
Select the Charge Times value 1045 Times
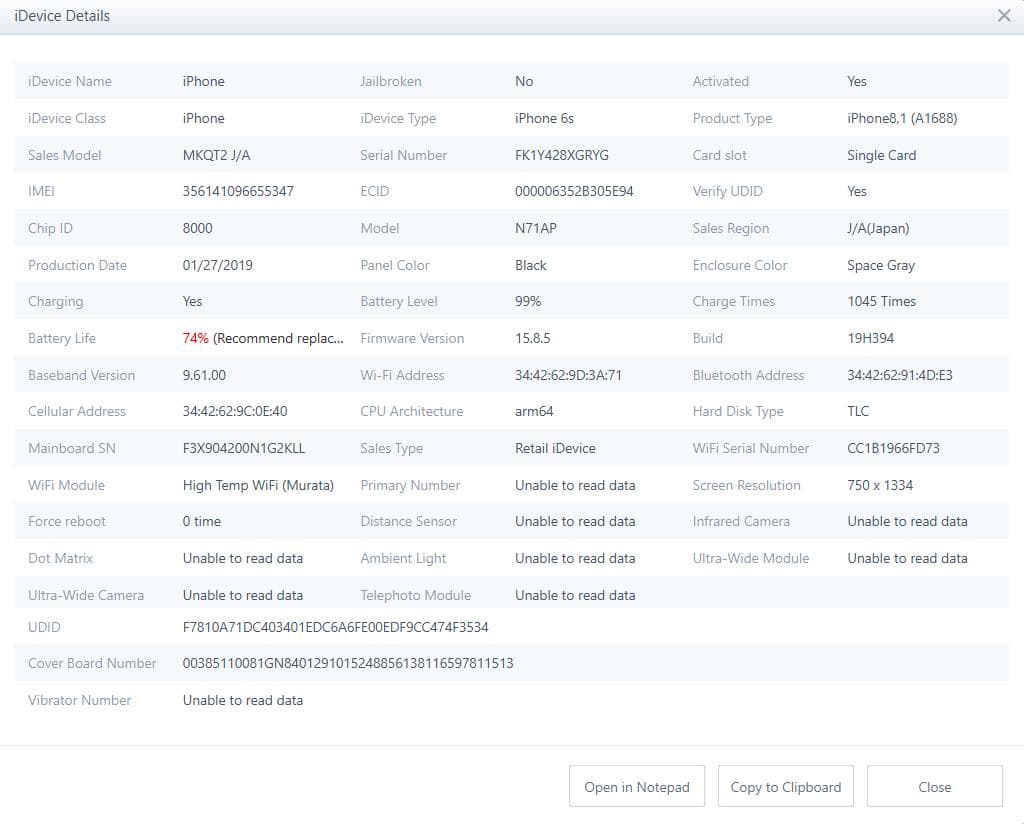881,301
